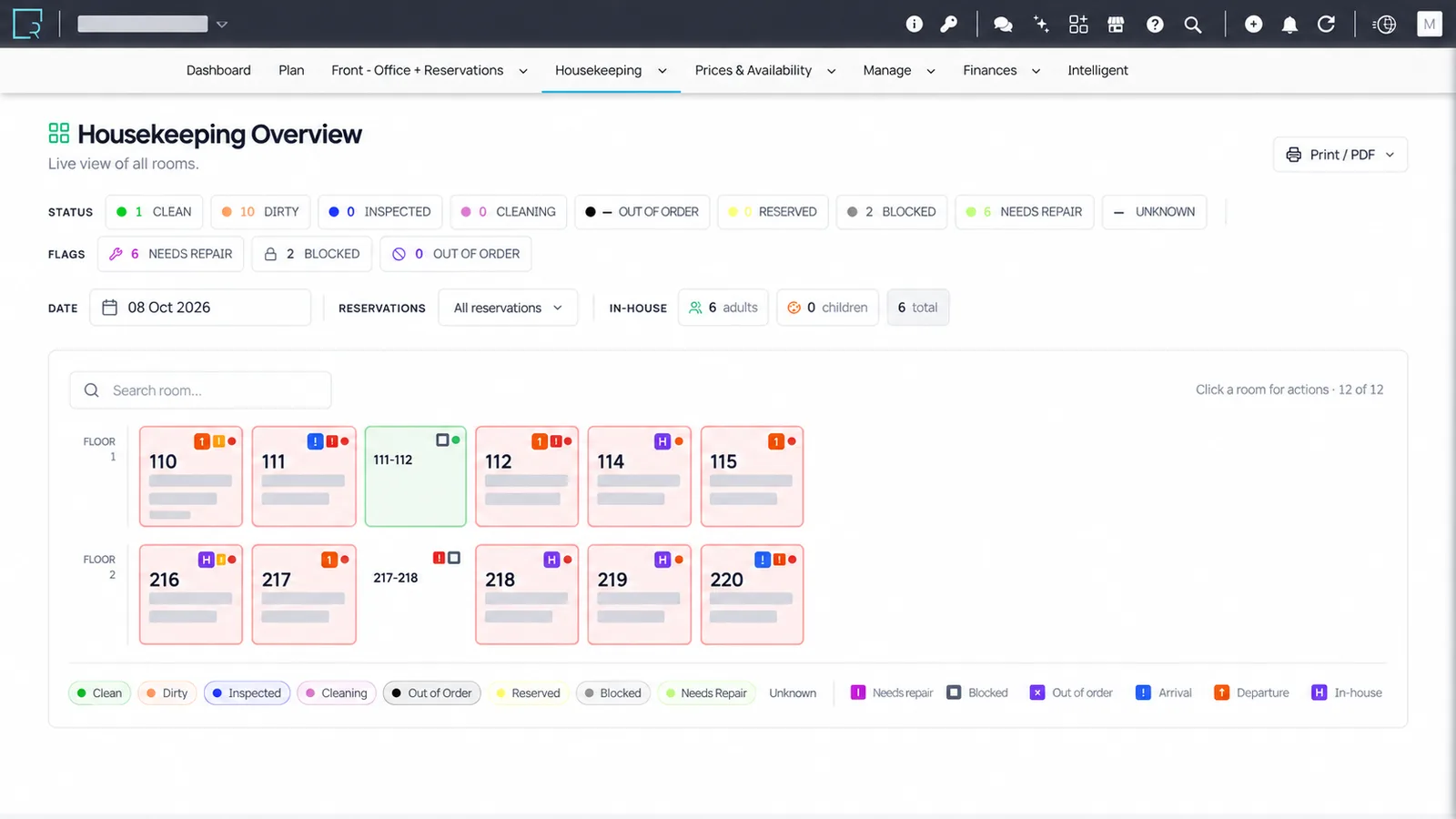Select room 217-218 card
1456x819 pixels.
point(416,594)
